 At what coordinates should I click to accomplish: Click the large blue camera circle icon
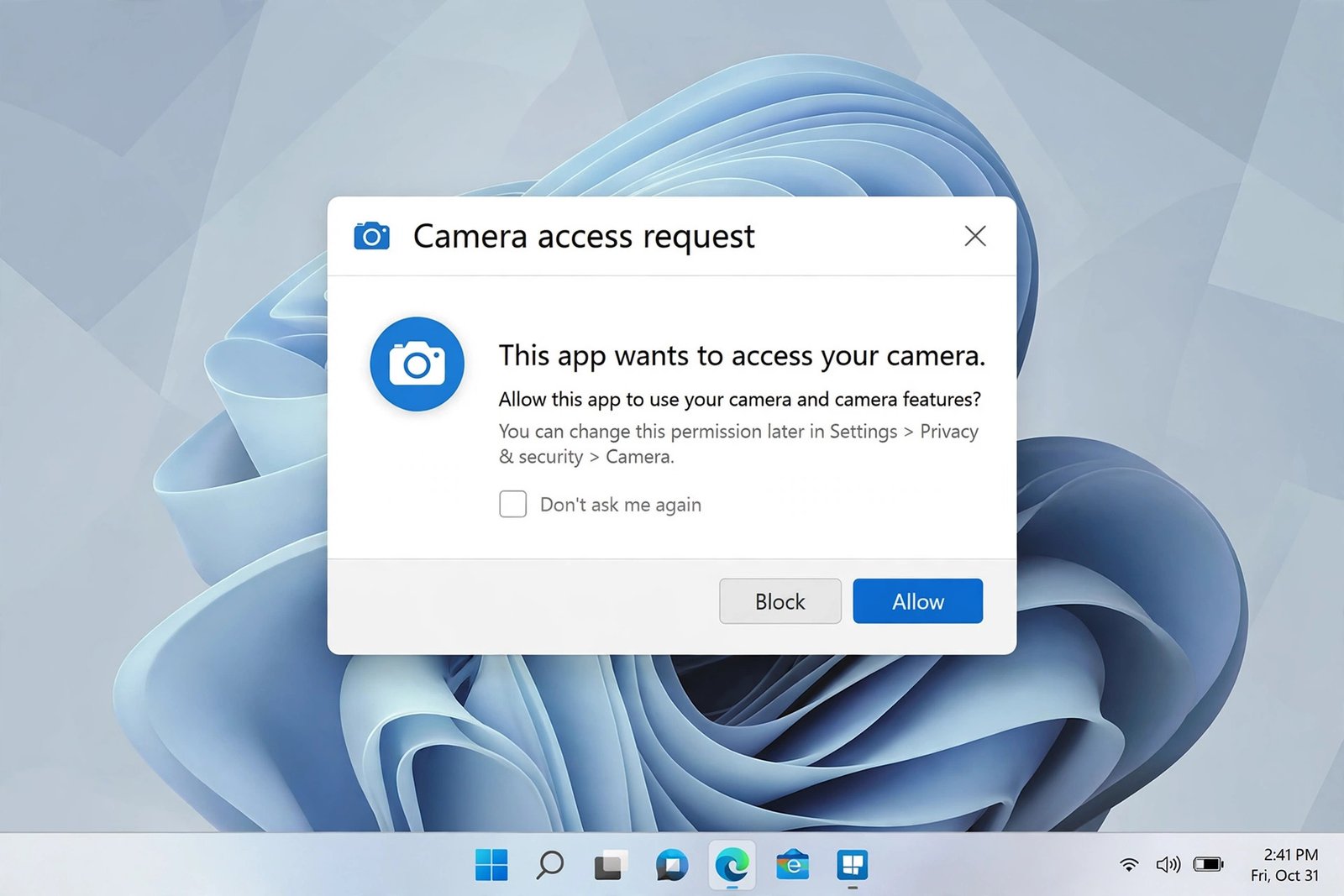[x=417, y=364]
